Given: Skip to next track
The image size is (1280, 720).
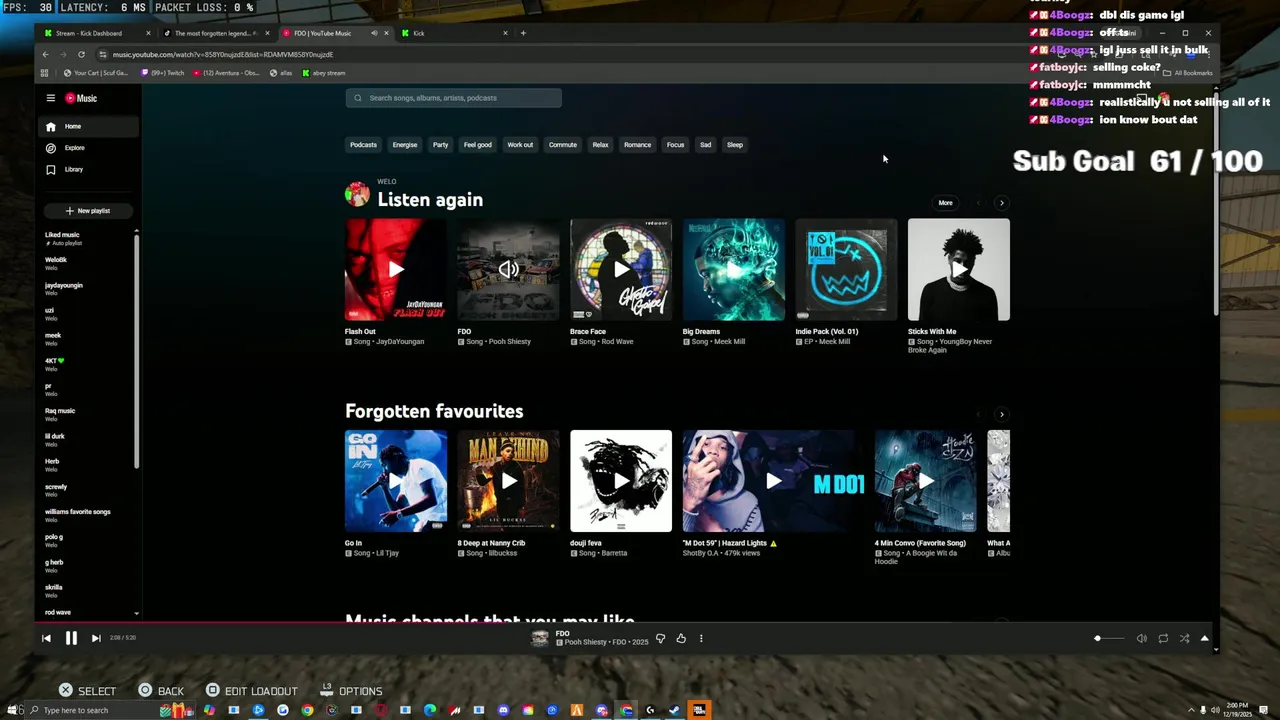Looking at the screenshot, I should [96, 638].
